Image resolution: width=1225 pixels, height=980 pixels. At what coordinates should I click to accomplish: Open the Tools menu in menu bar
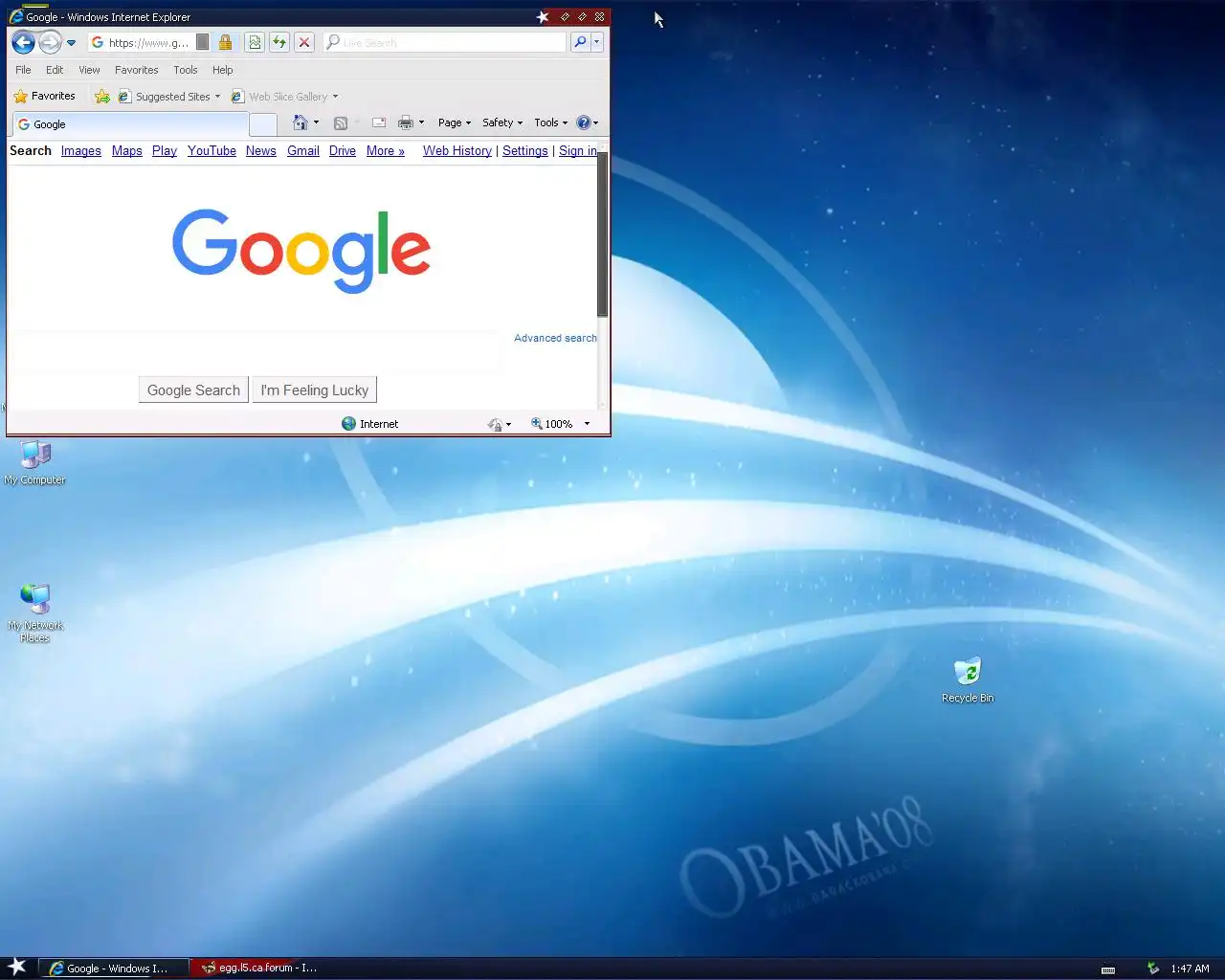click(185, 70)
